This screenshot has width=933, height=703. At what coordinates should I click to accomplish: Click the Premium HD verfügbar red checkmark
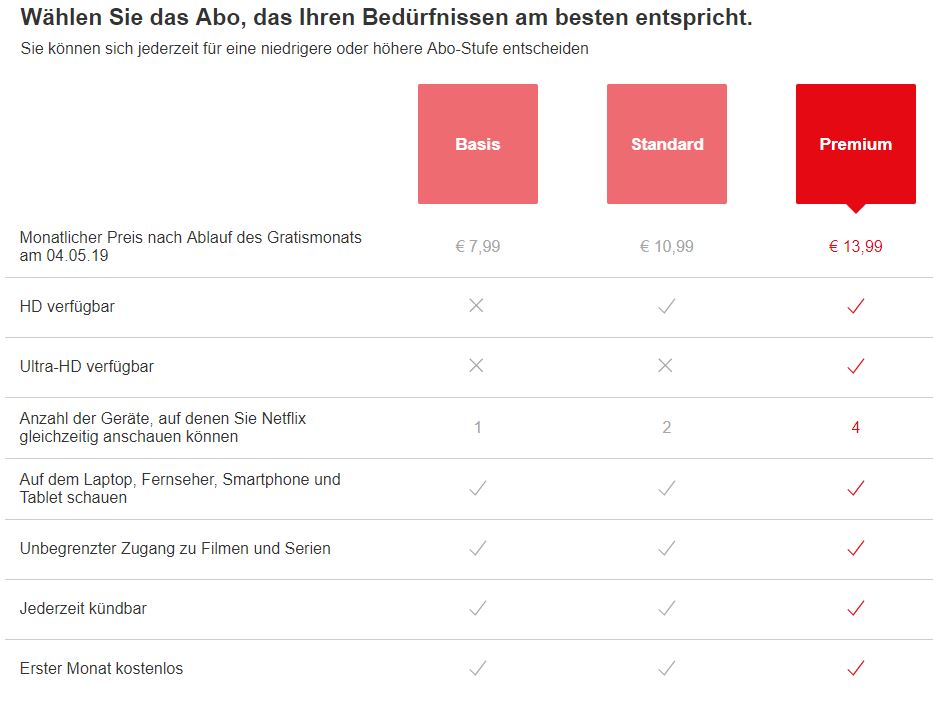click(x=856, y=306)
